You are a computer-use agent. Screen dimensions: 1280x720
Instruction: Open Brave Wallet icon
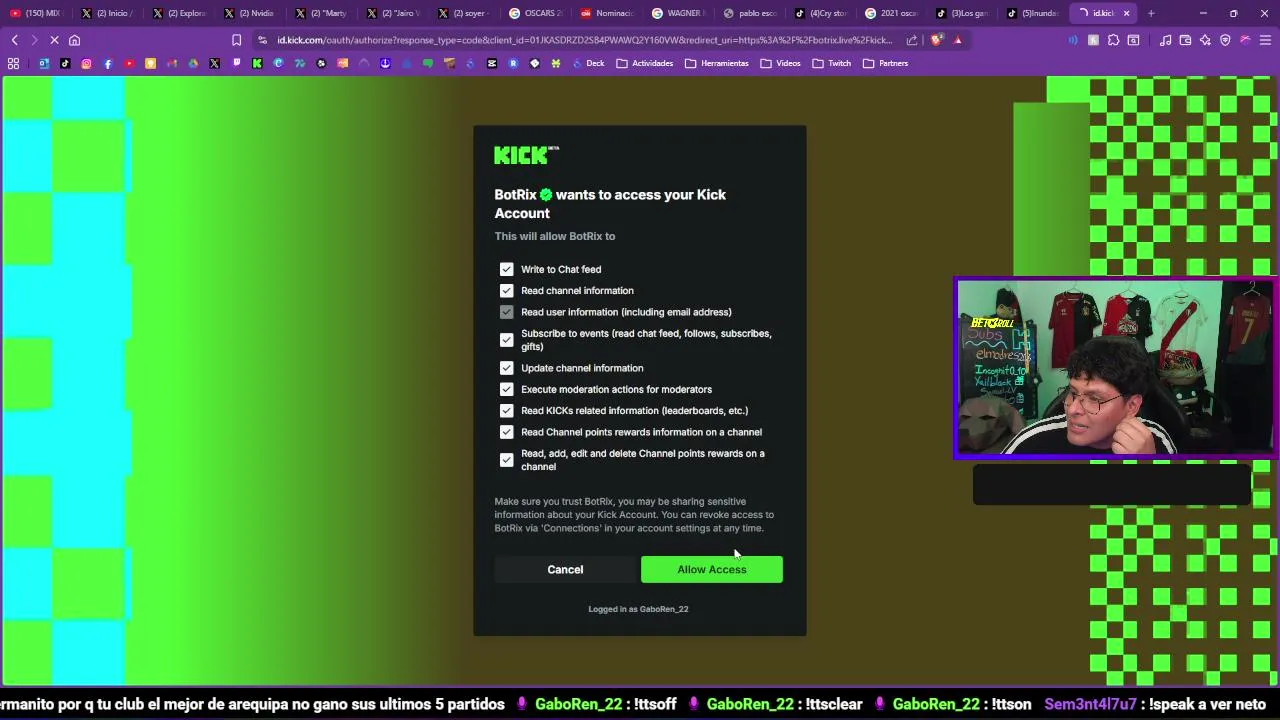point(1185,40)
